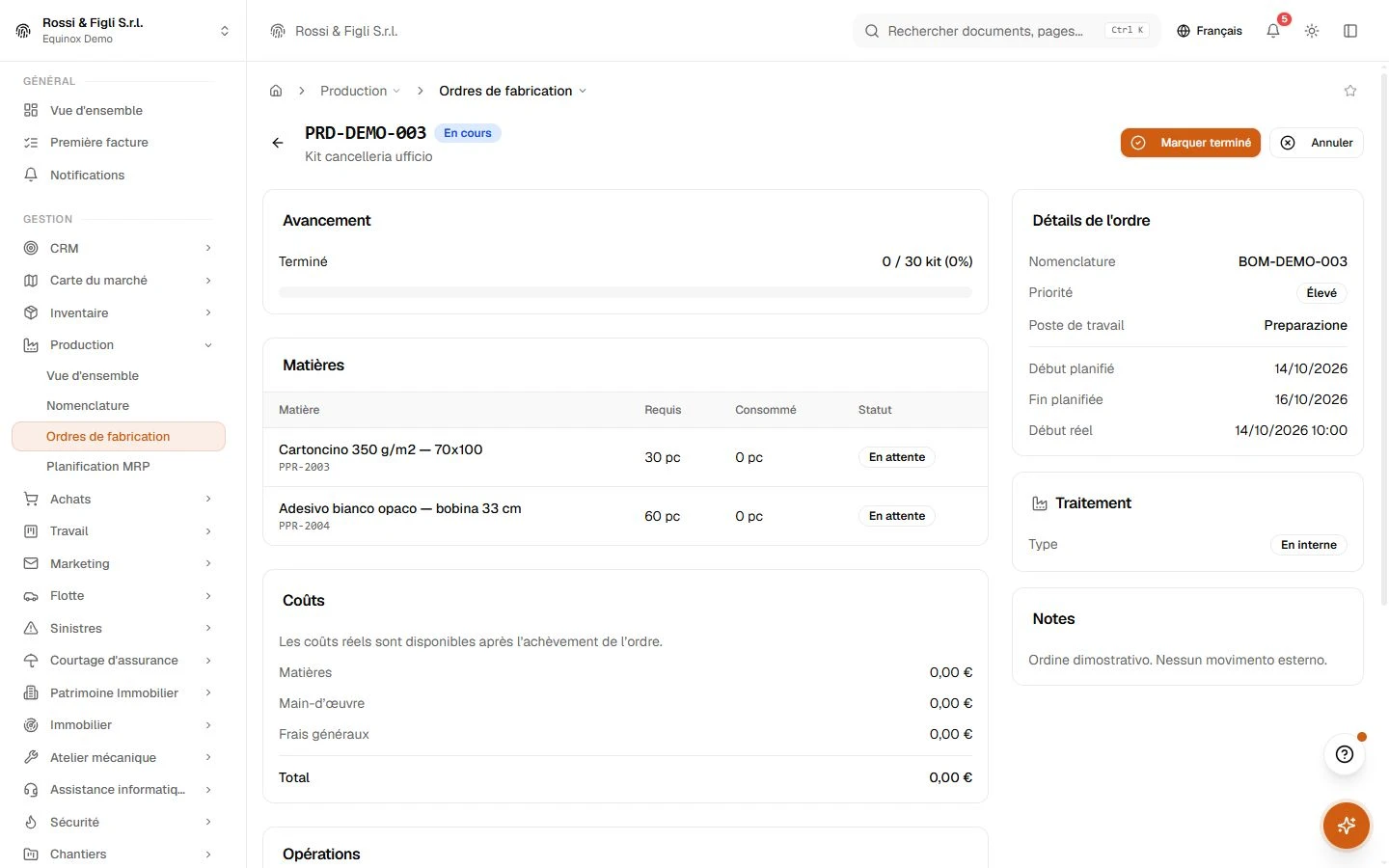This screenshot has width=1389, height=868.
Task: Go back with the left arrow
Action: (278, 143)
